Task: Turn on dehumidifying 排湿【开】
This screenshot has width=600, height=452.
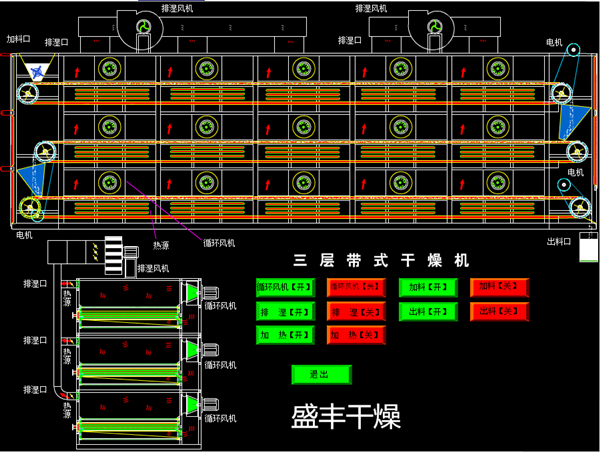Action: coord(286,312)
